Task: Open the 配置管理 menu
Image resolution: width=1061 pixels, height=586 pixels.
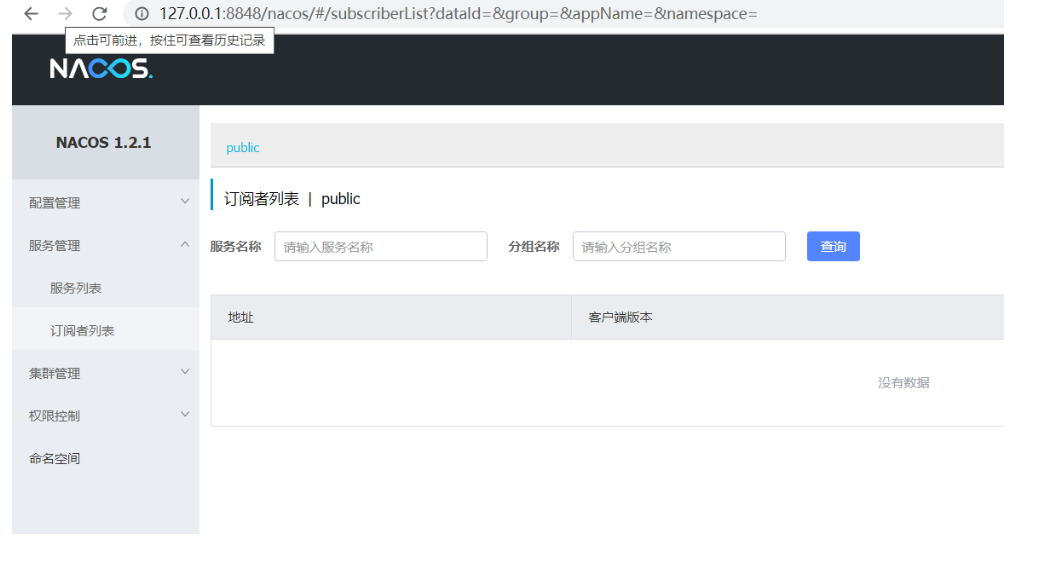Action: [x=106, y=202]
